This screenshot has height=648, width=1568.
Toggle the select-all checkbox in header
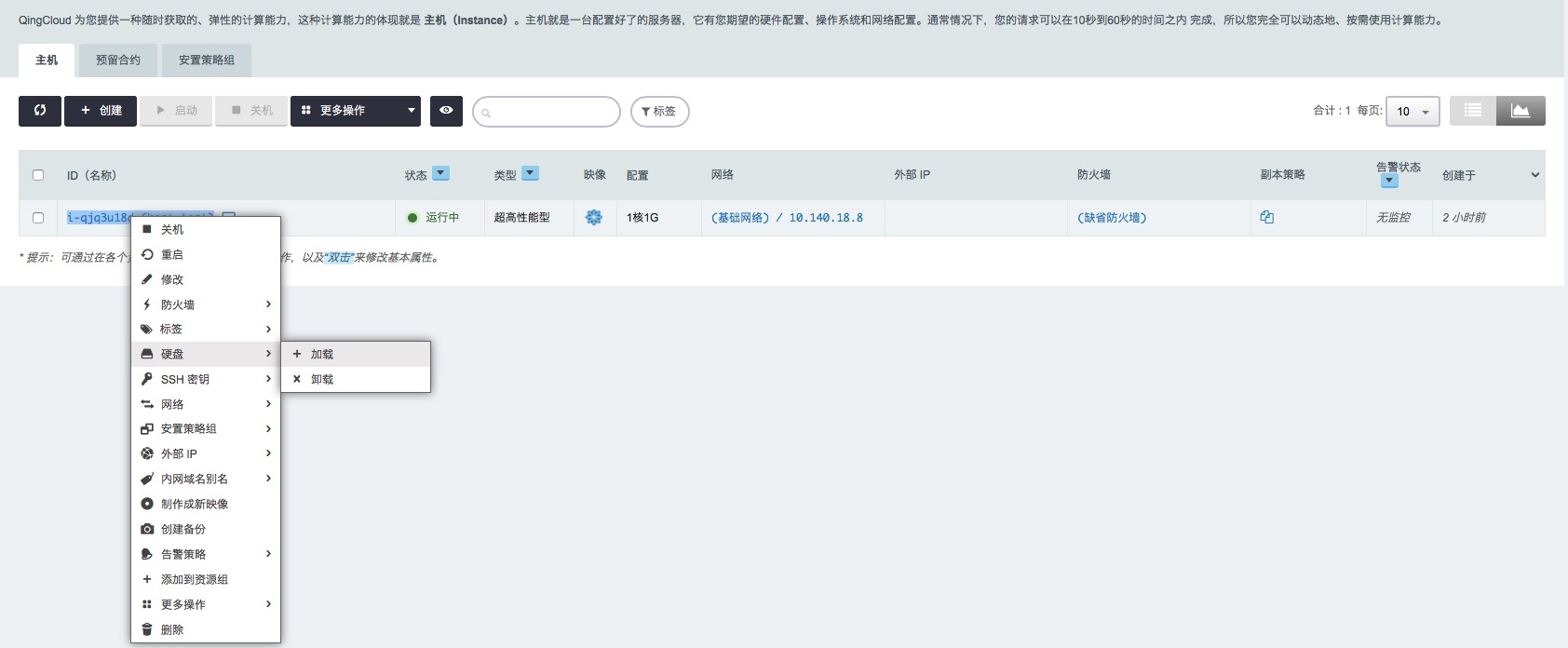click(38, 175)
